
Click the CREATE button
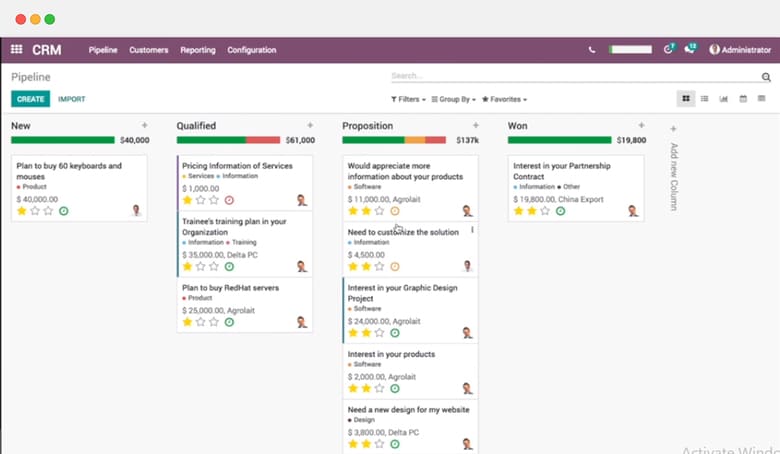click(30, 99)
